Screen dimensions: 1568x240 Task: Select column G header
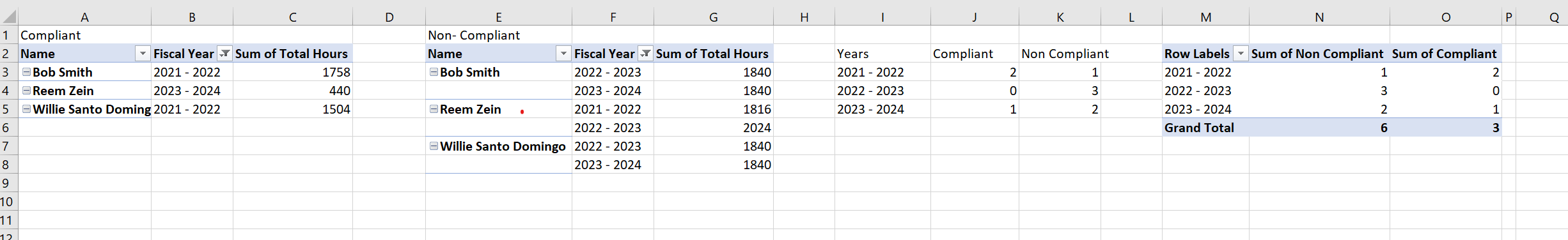point(714,17)
